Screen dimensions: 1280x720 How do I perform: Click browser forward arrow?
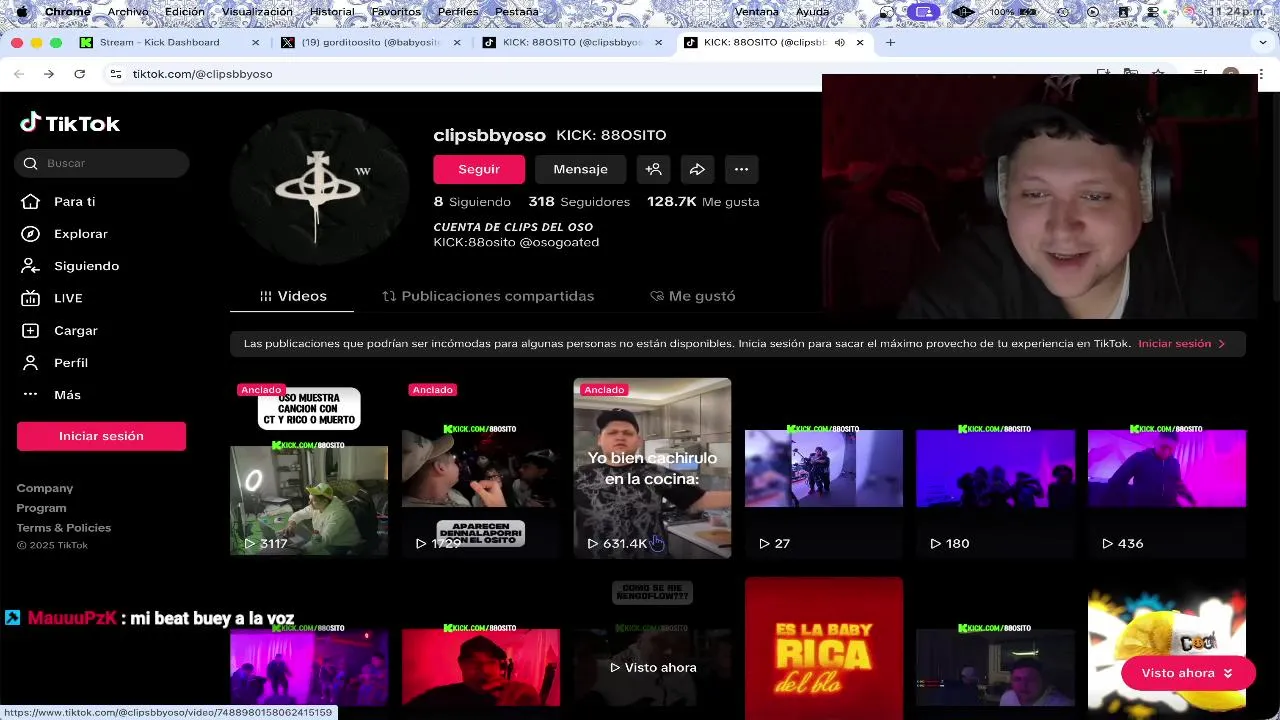pyautogui.click(x=48, y=74)
